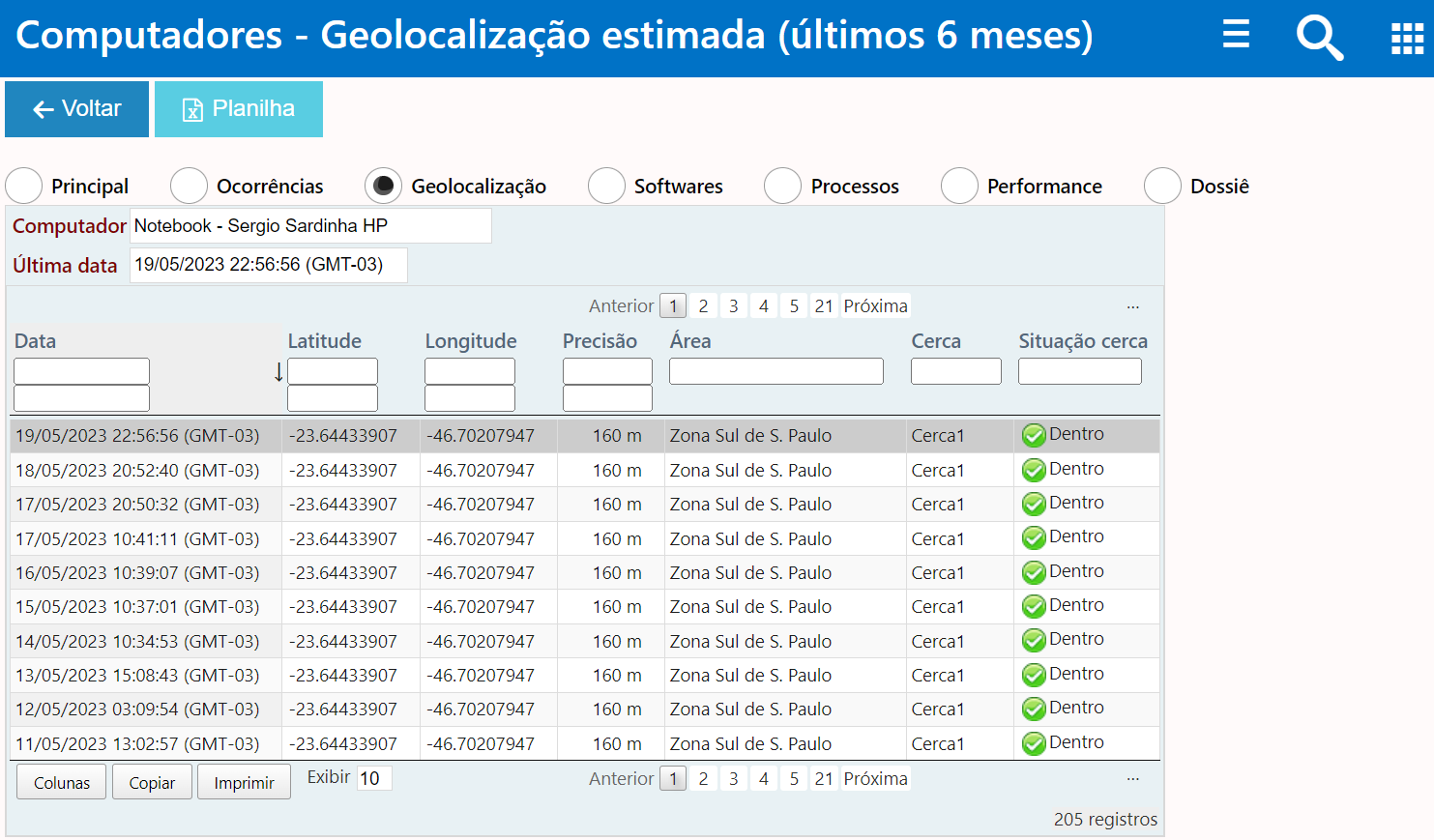Open the Colunas column chooser
The width and height of the screenshot is (1434, 840).
tap(62, 782)
